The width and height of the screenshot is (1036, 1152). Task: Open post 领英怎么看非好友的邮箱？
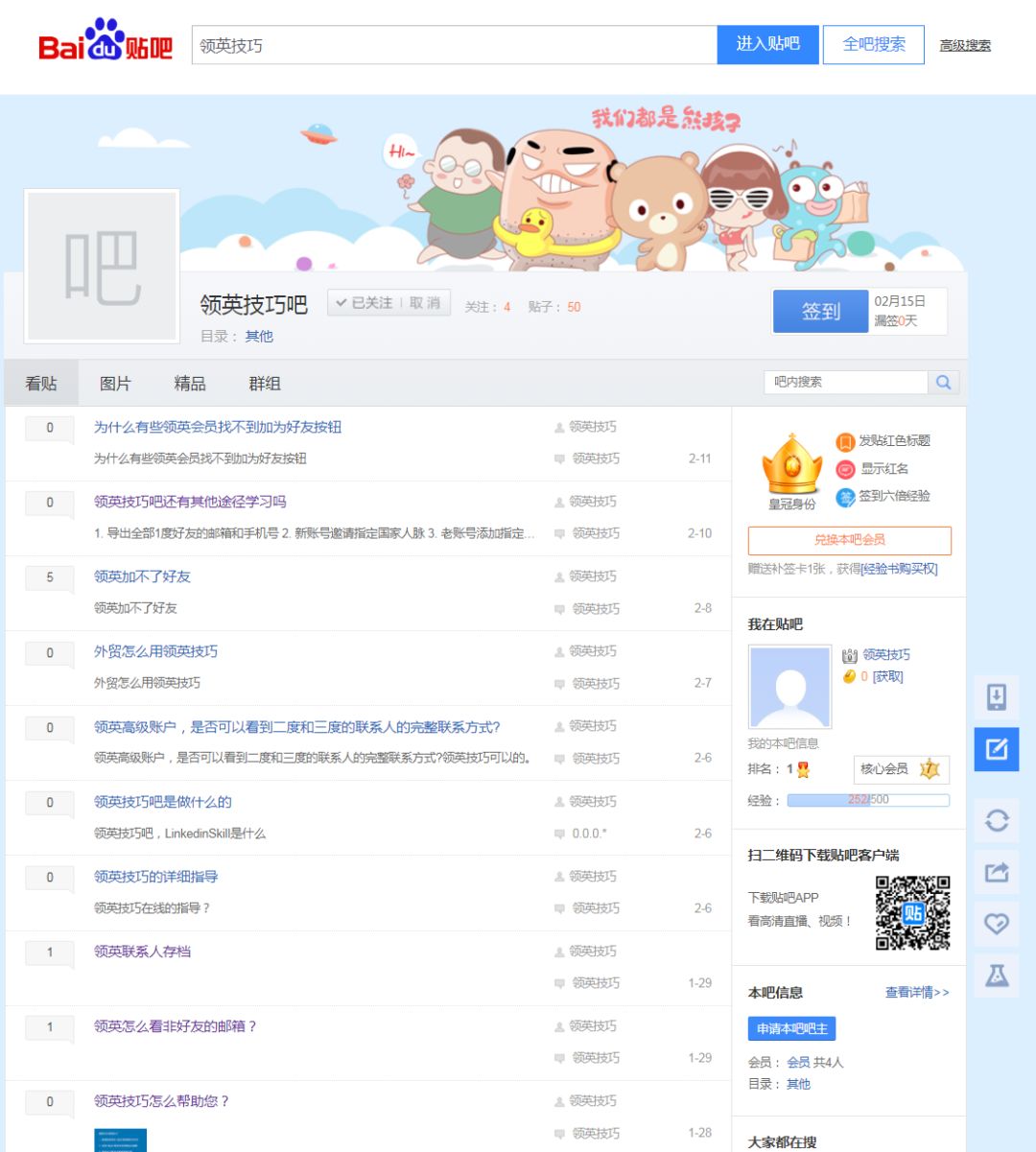point(176,1026)
